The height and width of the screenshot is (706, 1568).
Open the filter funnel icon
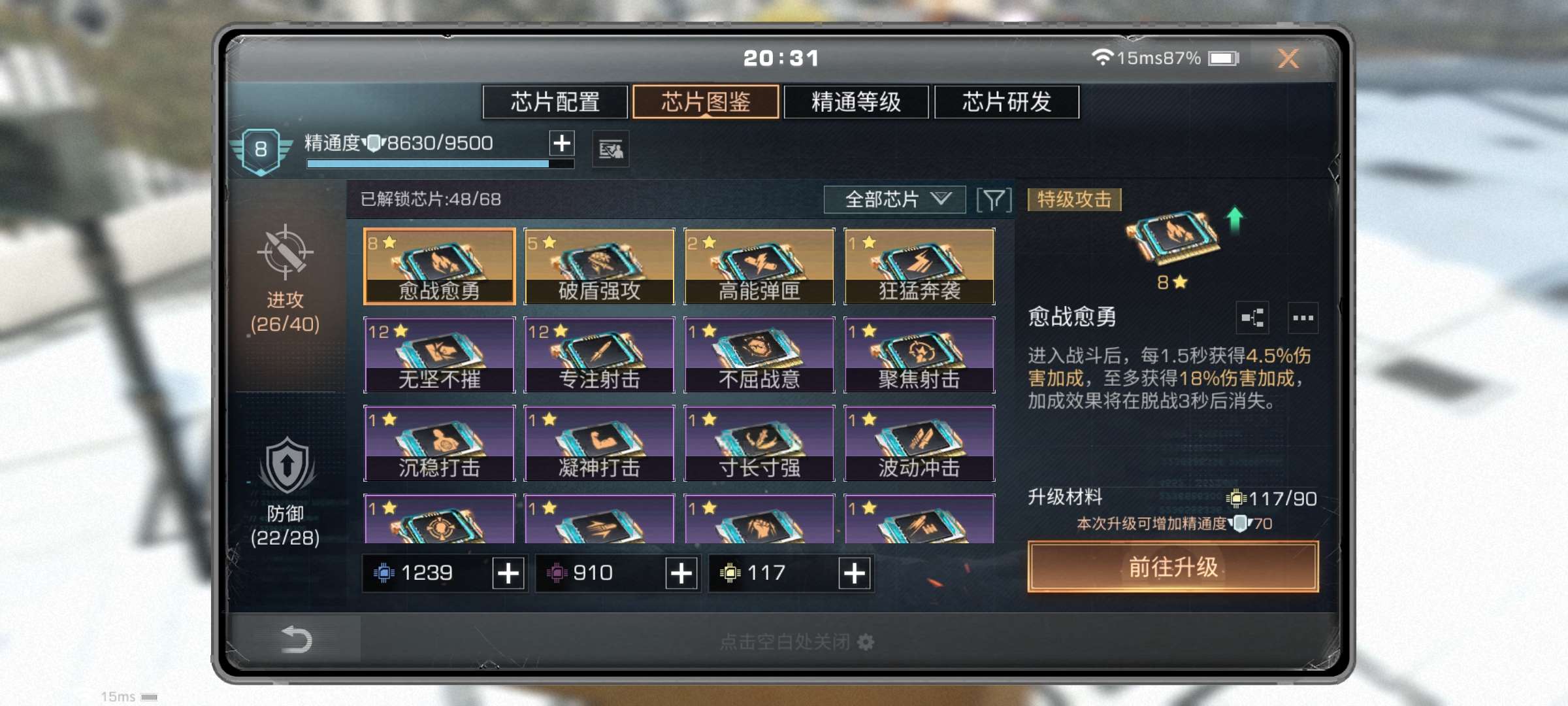point(994,199)
